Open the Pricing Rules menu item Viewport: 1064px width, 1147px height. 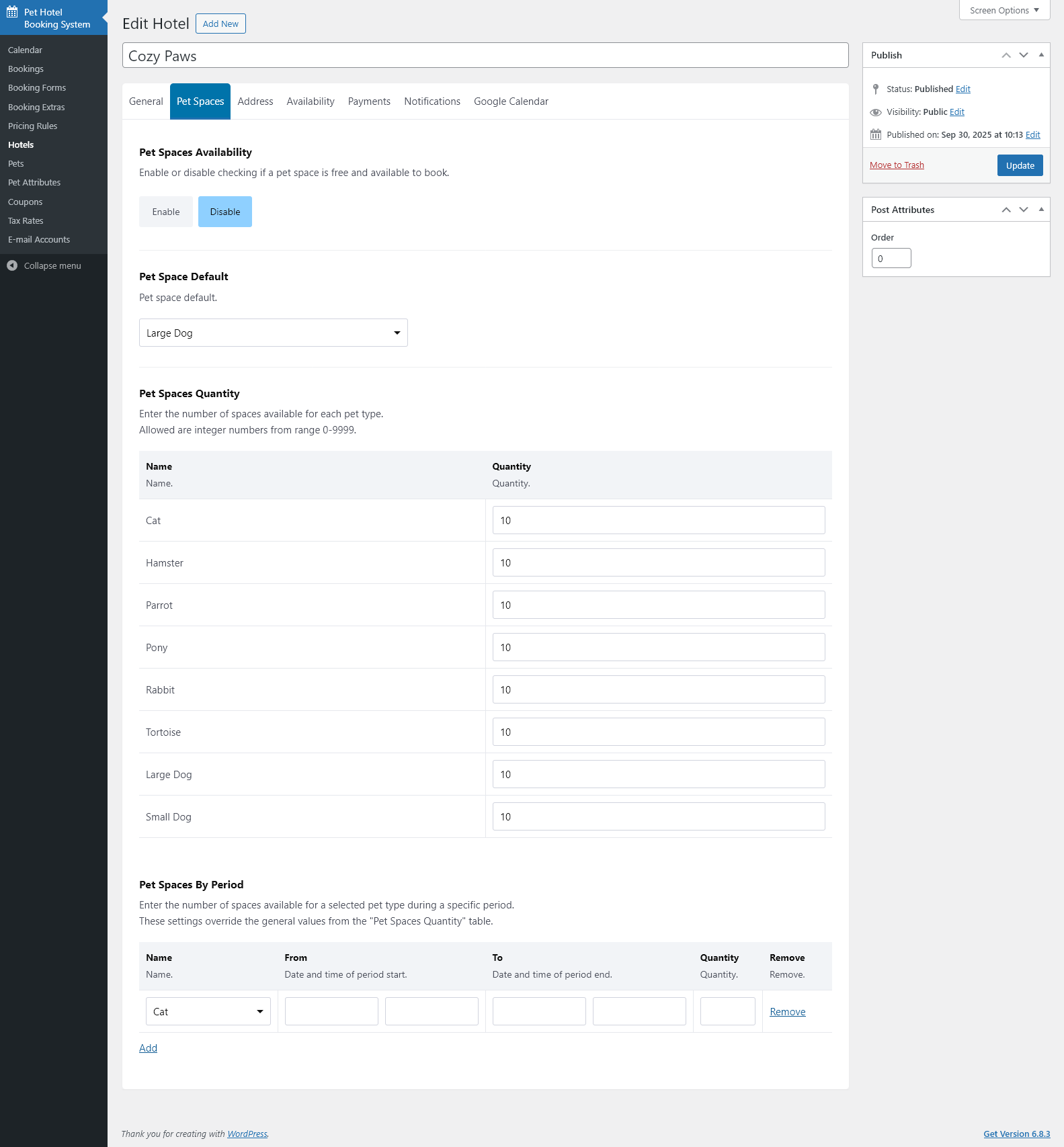click(32, 126)
